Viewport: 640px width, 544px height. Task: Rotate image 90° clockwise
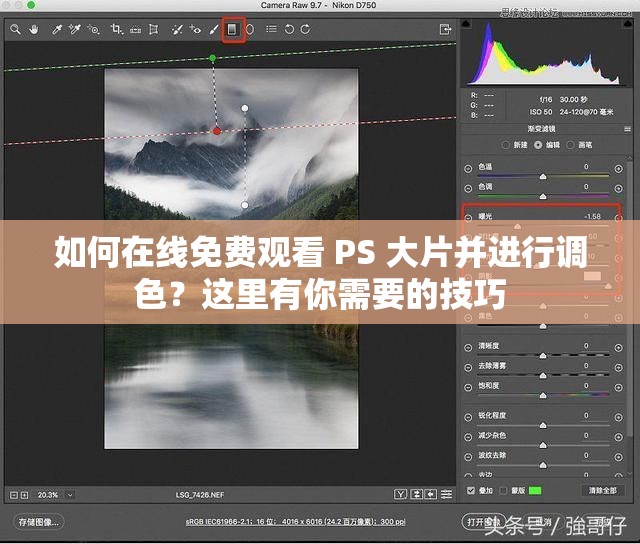(x=305, y=29)
